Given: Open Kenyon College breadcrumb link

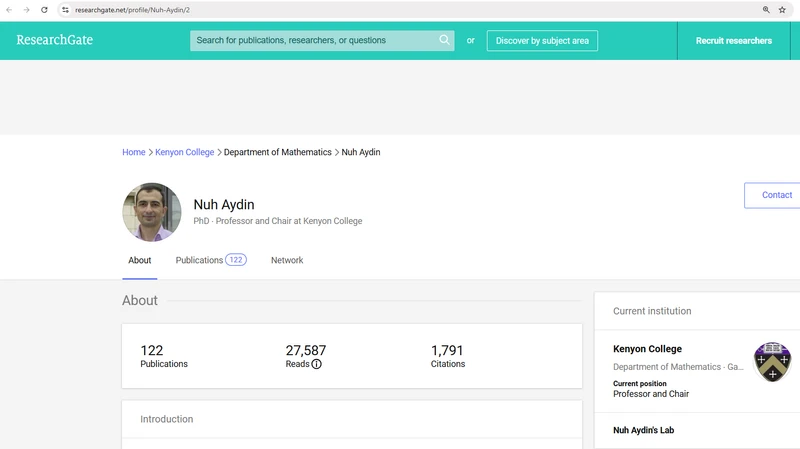Looking at the screenshot, I should [x=185, y=152].
